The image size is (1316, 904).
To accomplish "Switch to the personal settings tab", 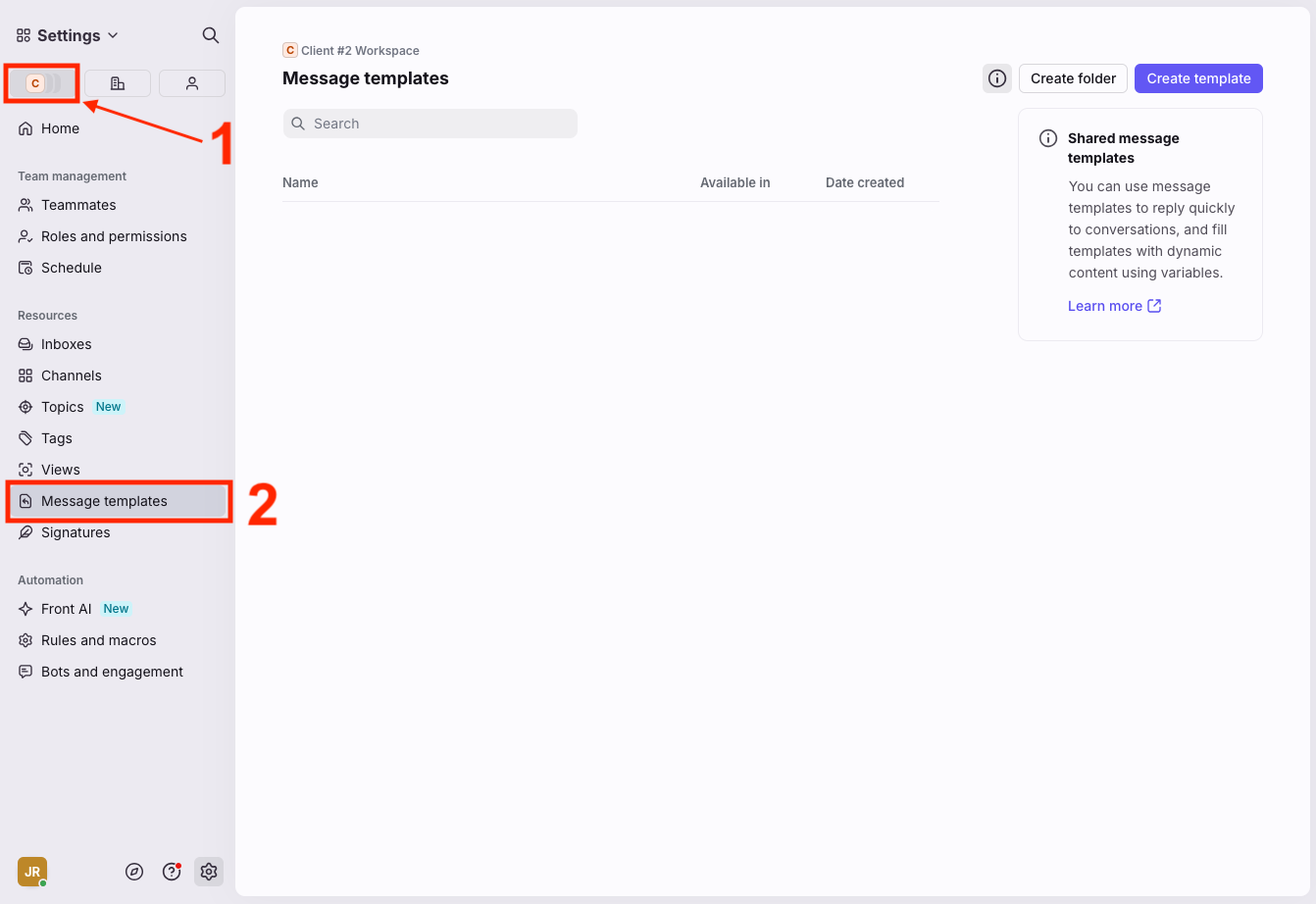I will [192, 83].
